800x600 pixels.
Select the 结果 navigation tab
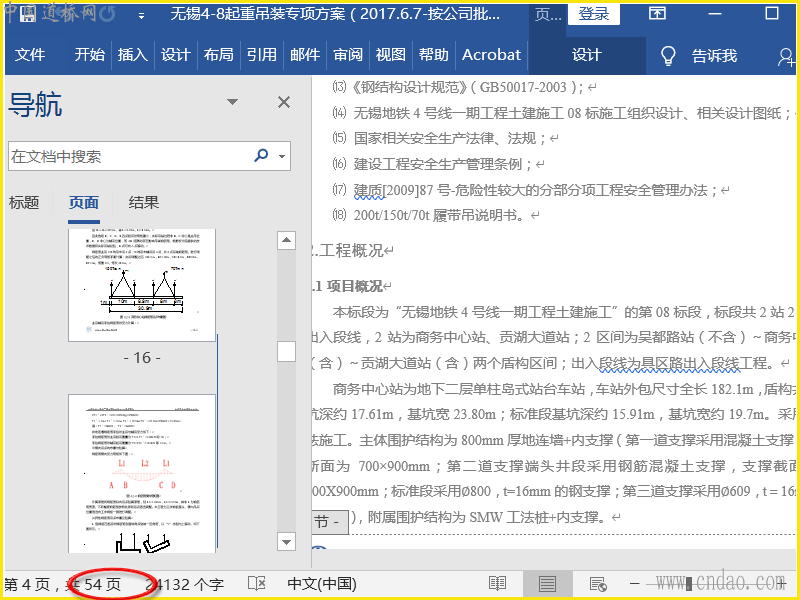(x=144, y=202)
